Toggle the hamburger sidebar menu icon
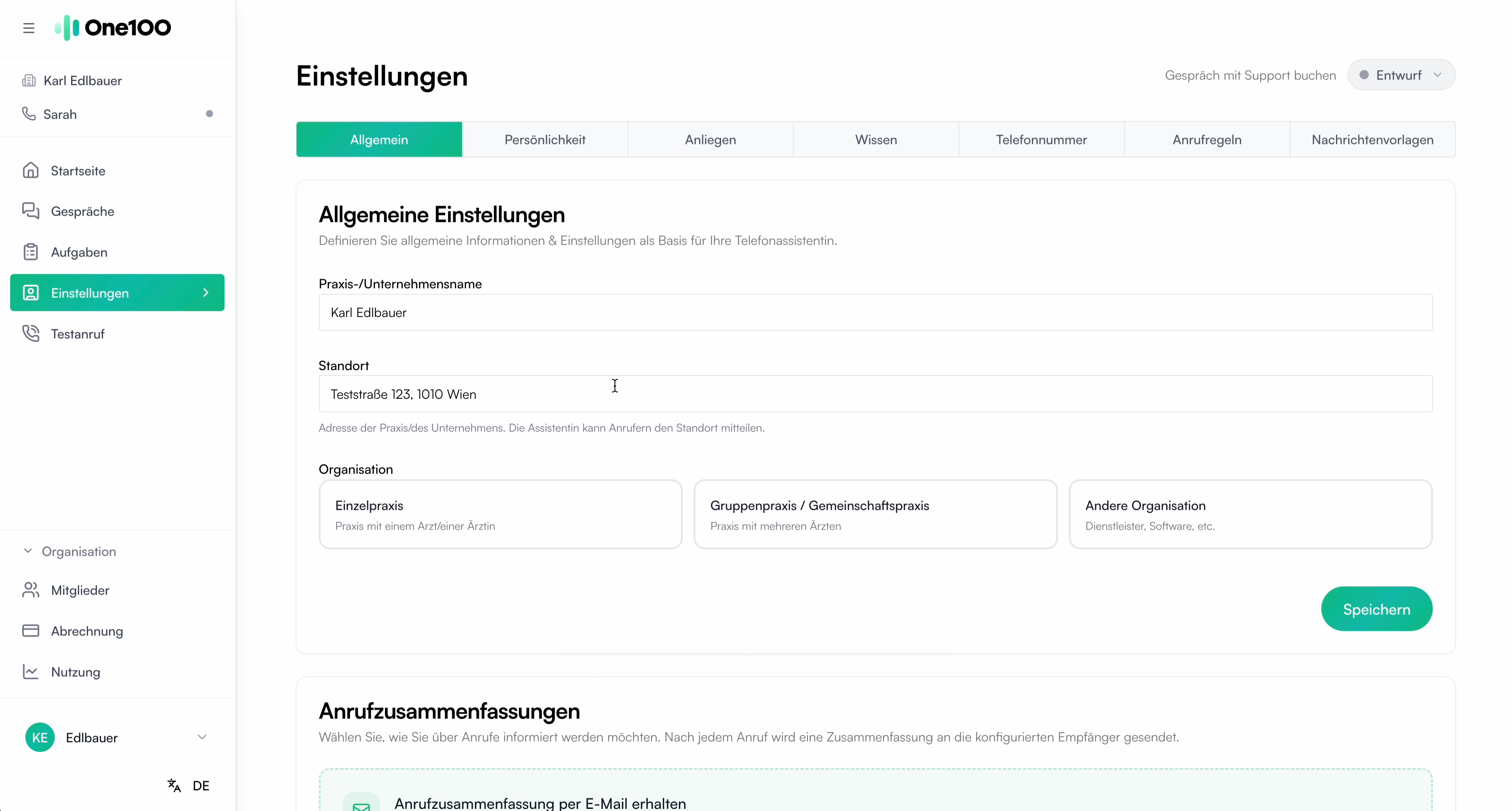 (x=29, y=28)
